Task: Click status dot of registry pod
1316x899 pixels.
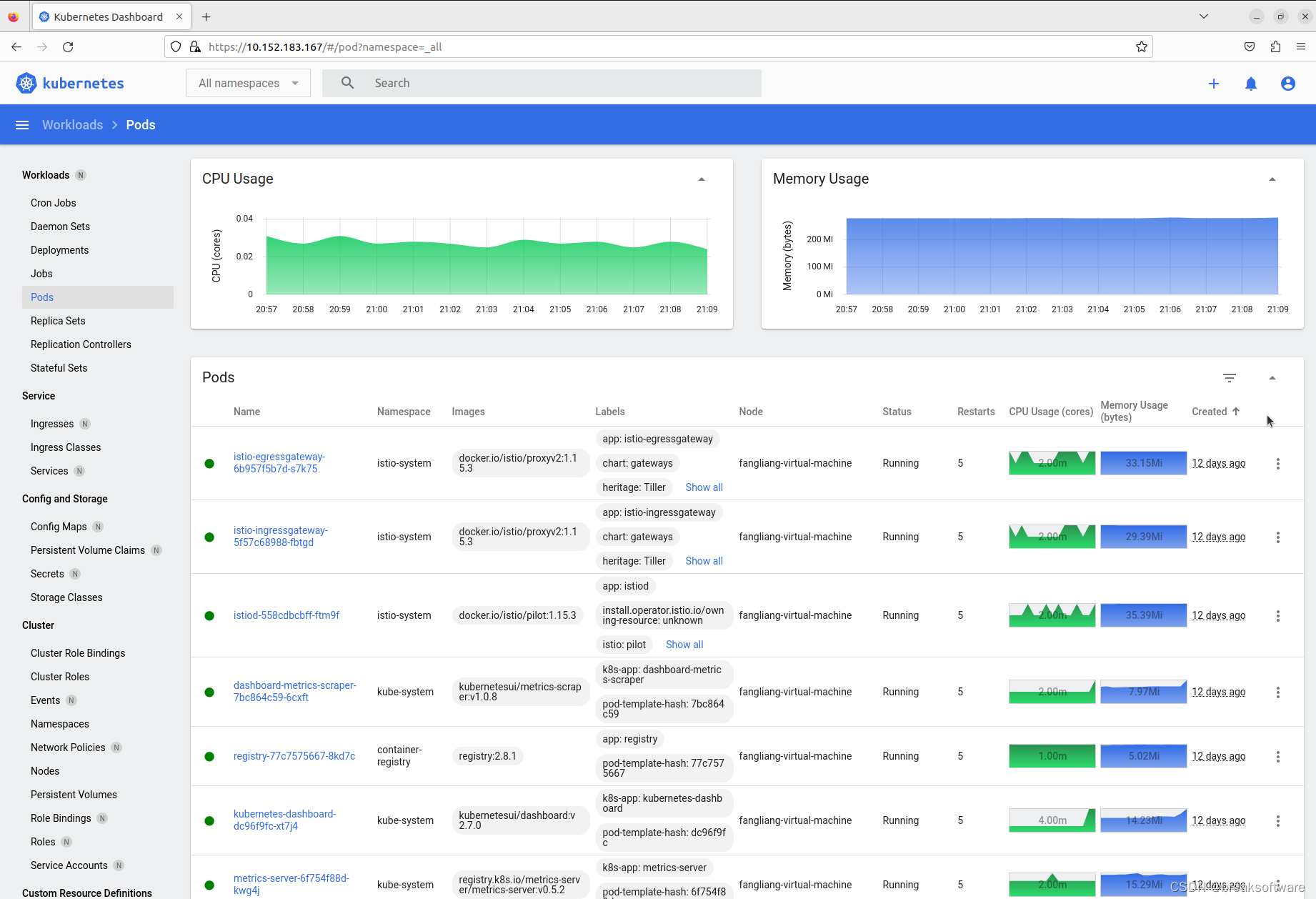Action: (209, 757)
